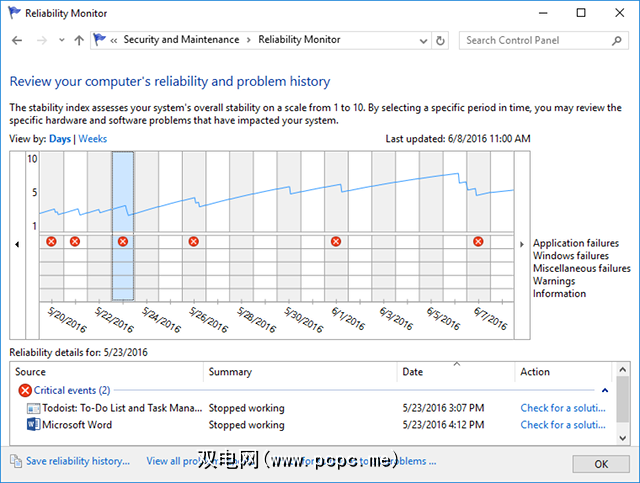Select the red error icon on 5/26/2016
Screen dimensions: 640x483
tap(194, 242)
